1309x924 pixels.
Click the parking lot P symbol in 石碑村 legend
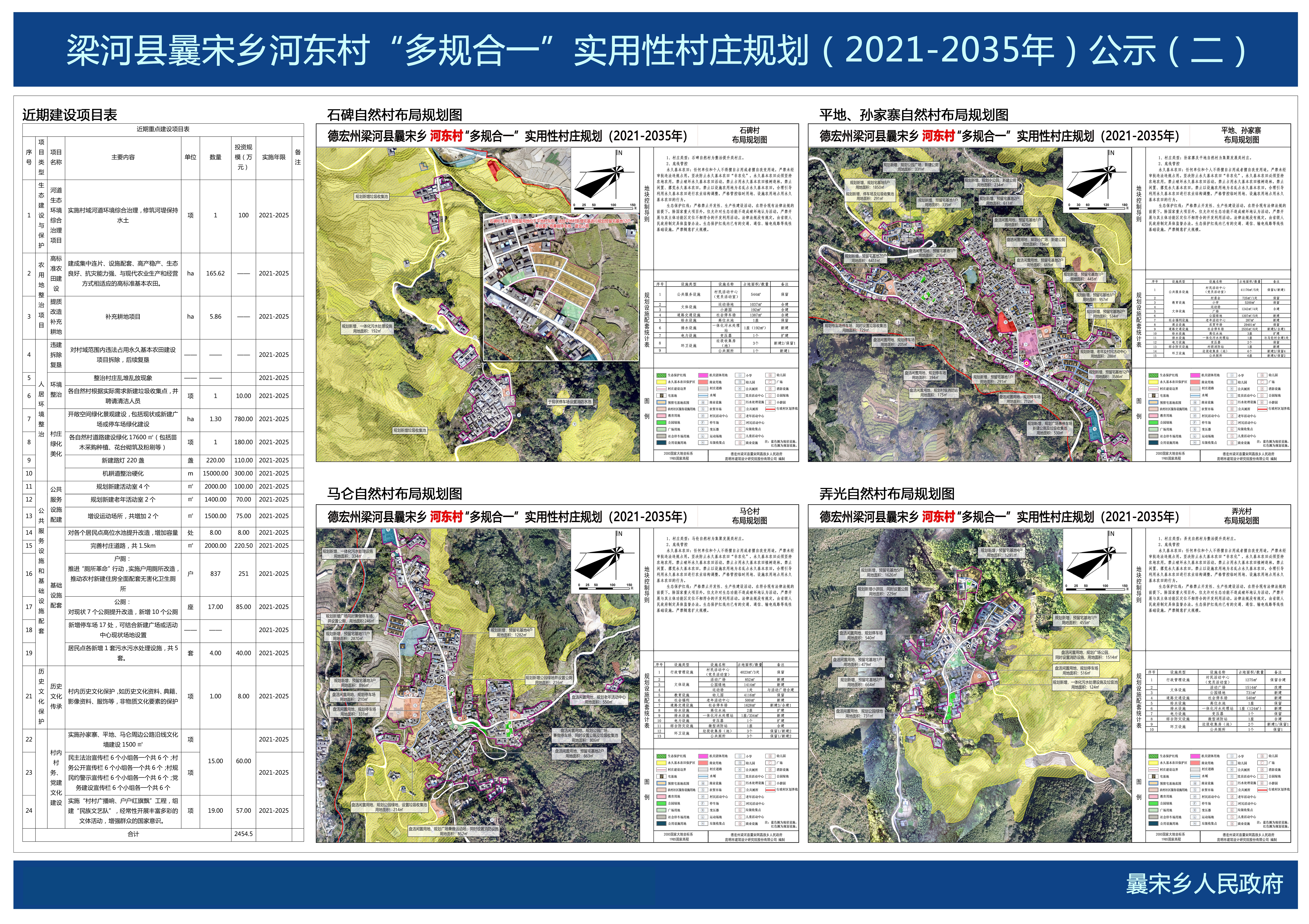pos(703,422)
